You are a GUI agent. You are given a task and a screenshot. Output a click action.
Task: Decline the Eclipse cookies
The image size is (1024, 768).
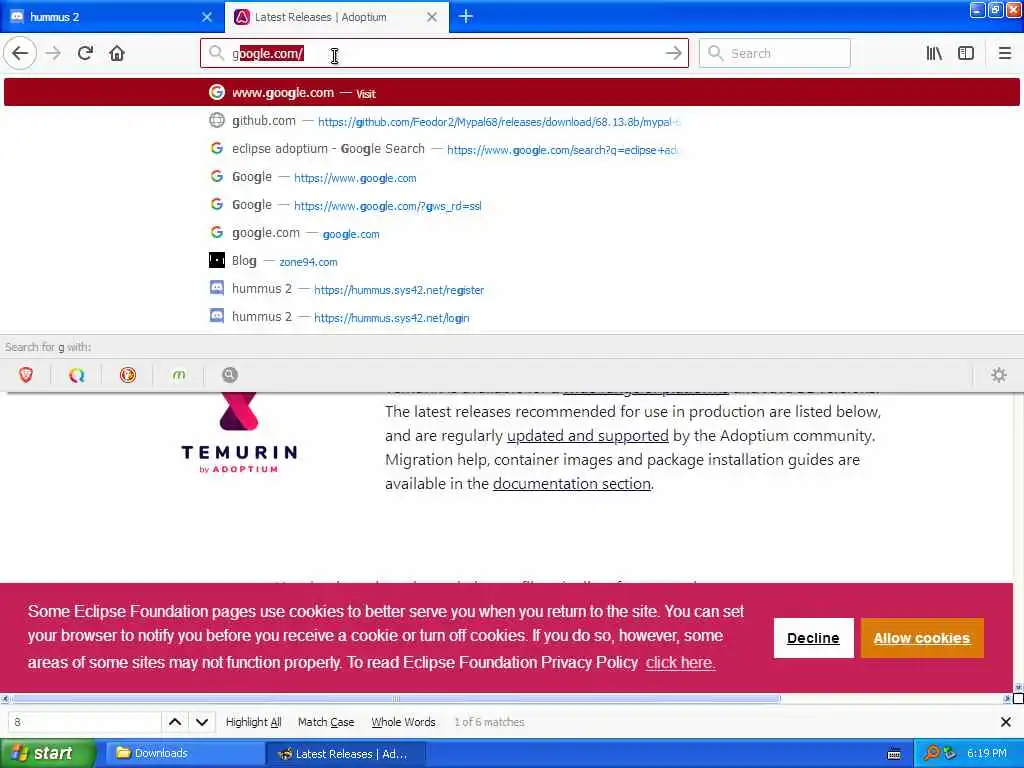813,638
